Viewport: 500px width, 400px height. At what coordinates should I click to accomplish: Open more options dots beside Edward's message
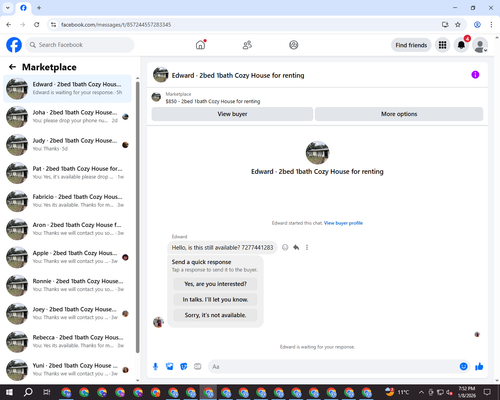point(307,247)
